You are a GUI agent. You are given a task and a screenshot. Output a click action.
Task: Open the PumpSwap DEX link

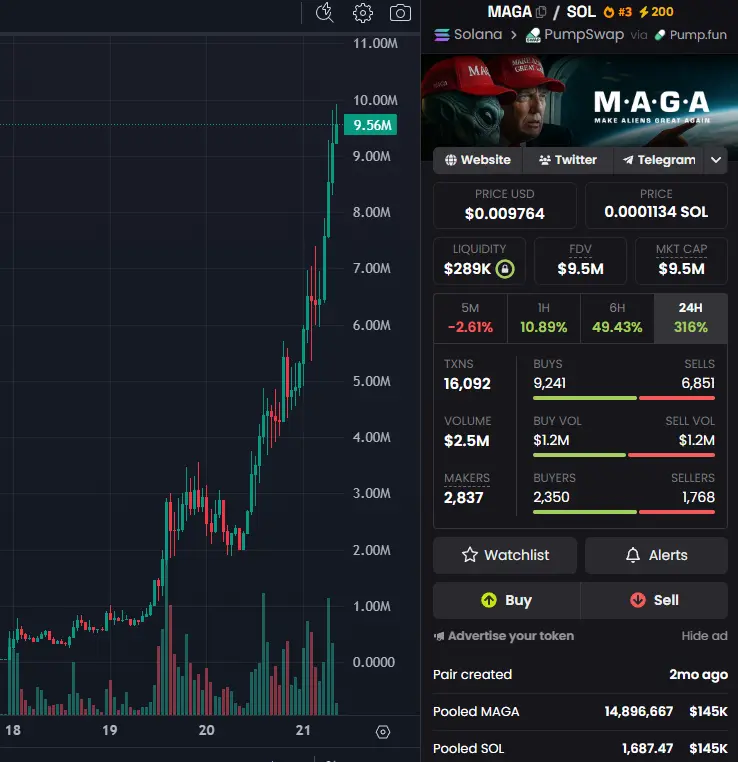click(574, 35)
